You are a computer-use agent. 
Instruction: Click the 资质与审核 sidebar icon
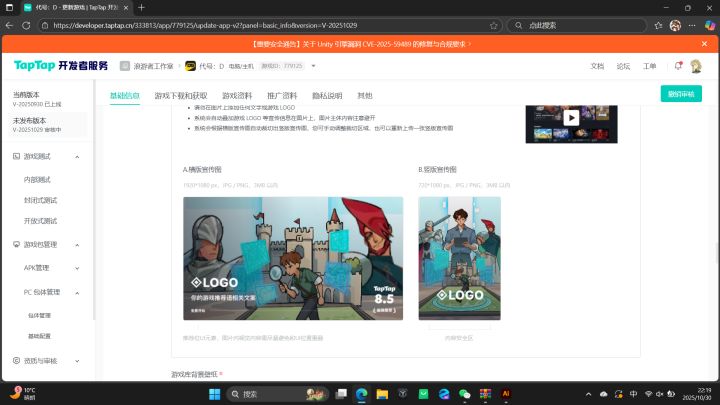coord(17,360)
